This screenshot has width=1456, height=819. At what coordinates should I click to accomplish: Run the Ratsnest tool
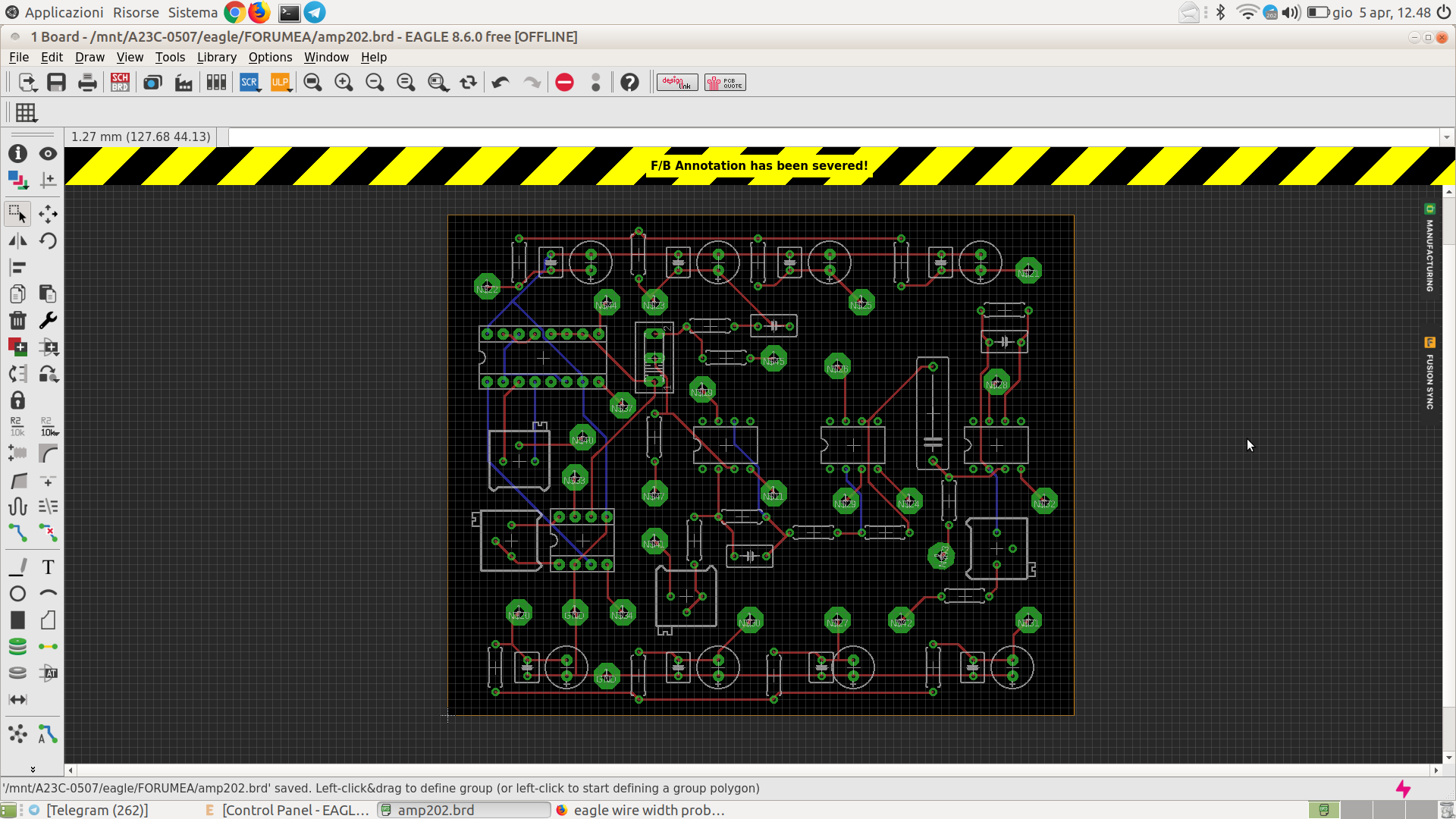point(17,734)
